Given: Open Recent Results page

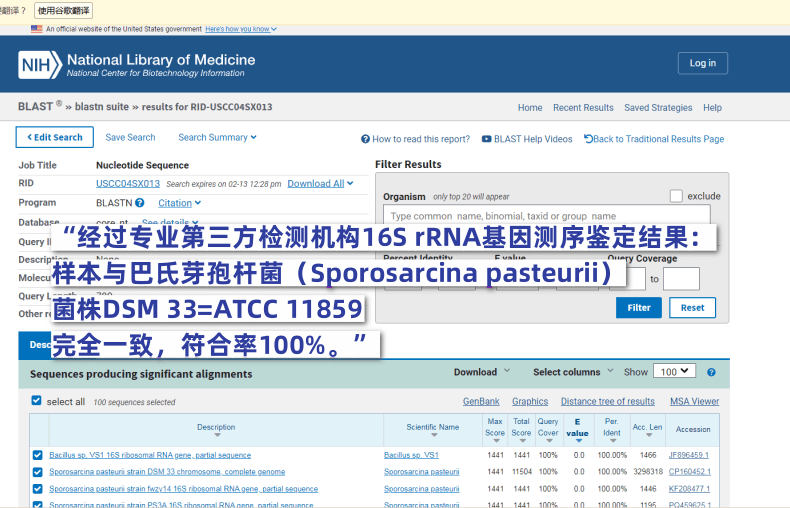Looking at the screenshot, I should click(x=583, y=107).
